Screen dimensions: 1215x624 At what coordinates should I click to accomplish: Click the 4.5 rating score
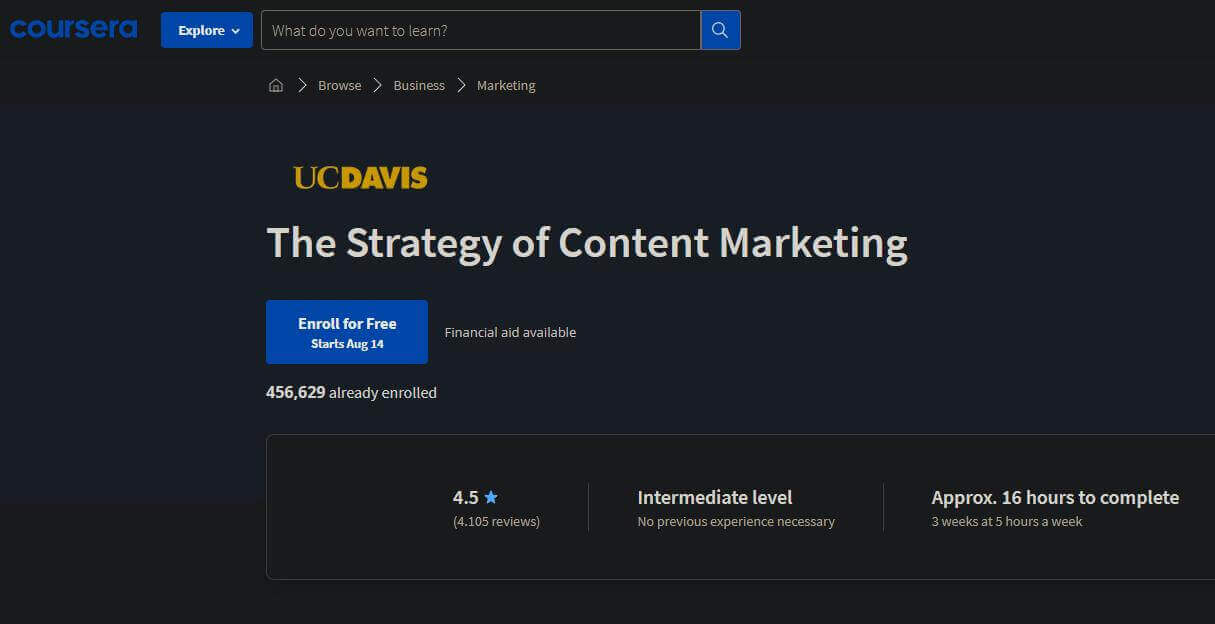(466, 496)
